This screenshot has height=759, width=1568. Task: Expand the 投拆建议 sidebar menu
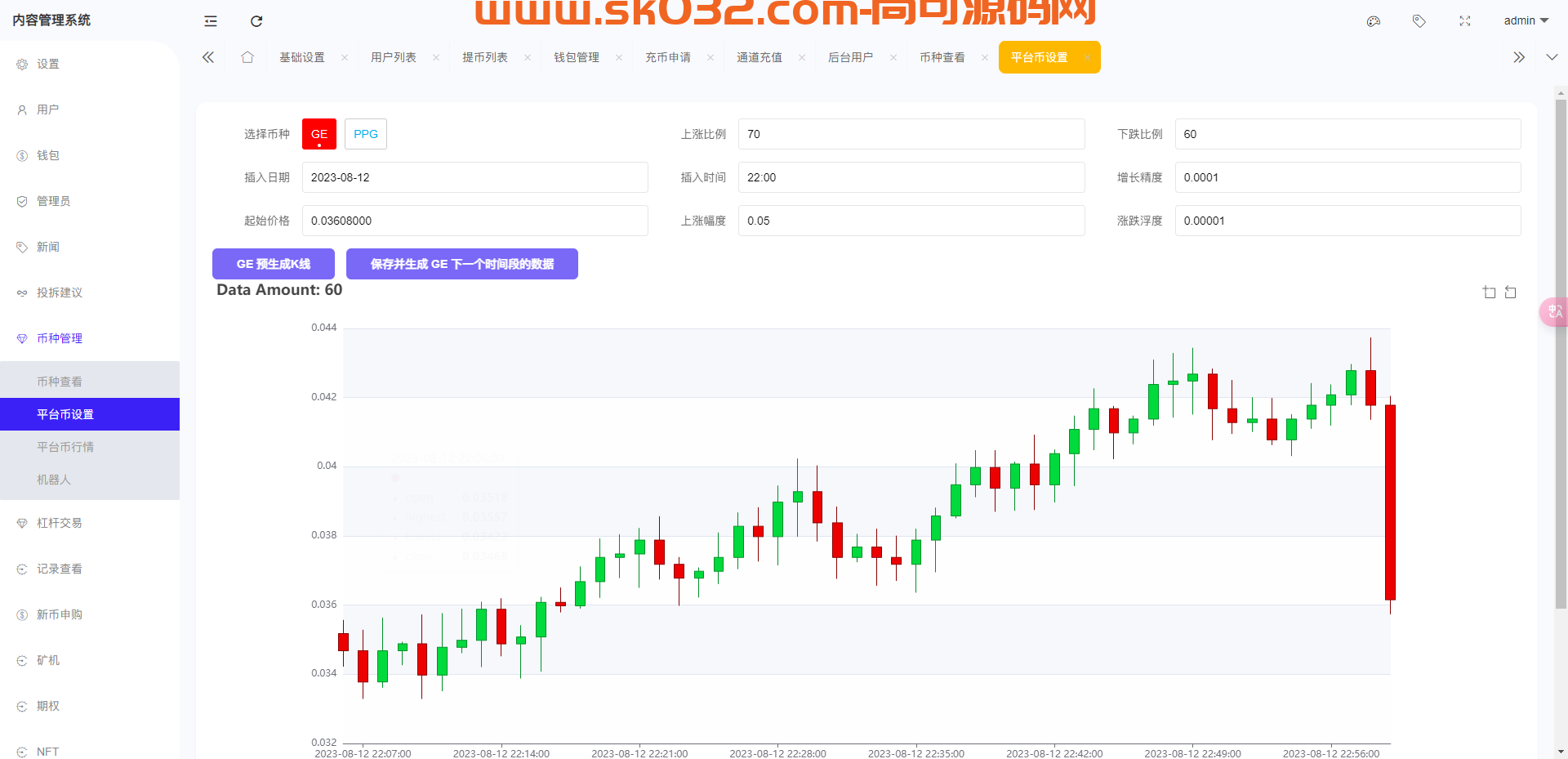pos(90,292)
